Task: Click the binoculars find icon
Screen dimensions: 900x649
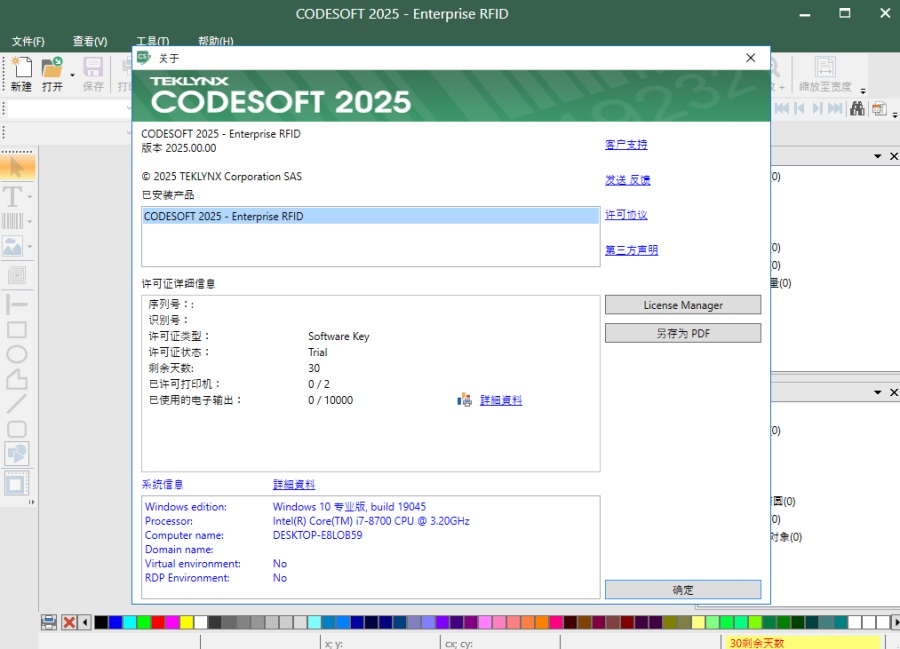Action: (858, 108)
